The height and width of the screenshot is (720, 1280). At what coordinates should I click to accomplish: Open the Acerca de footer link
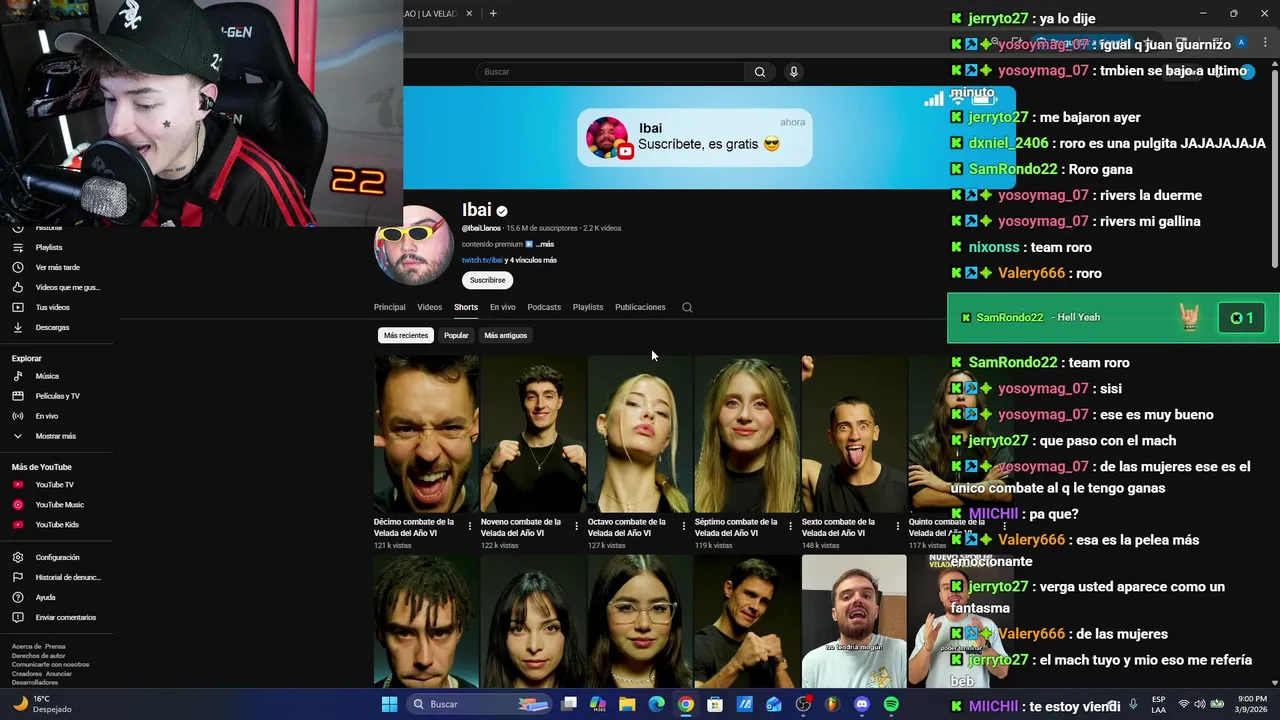tap(26, 647)
